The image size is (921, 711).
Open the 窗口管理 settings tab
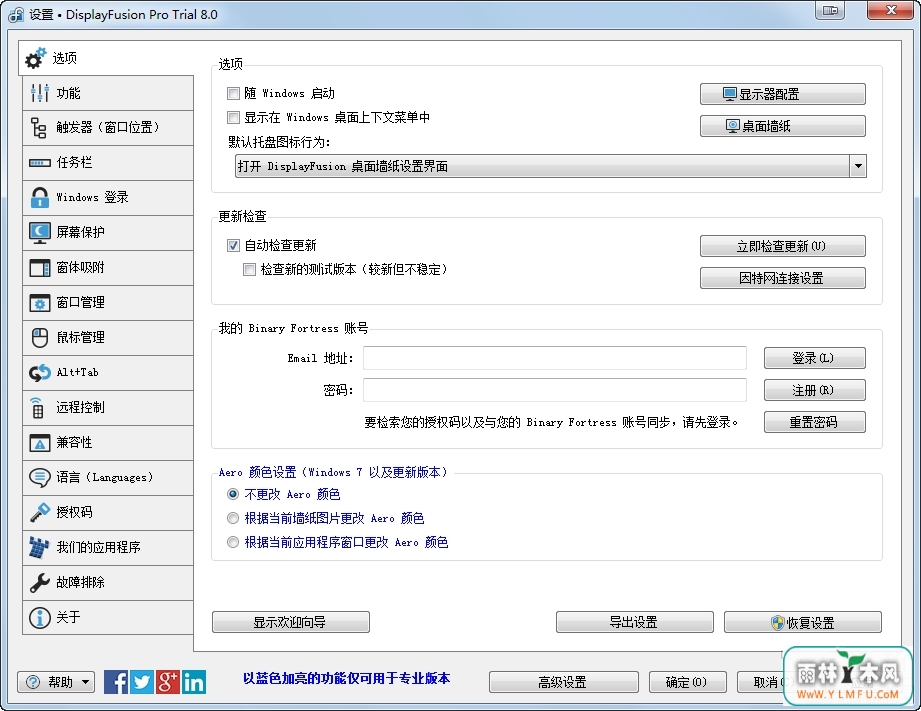point(107,303)
